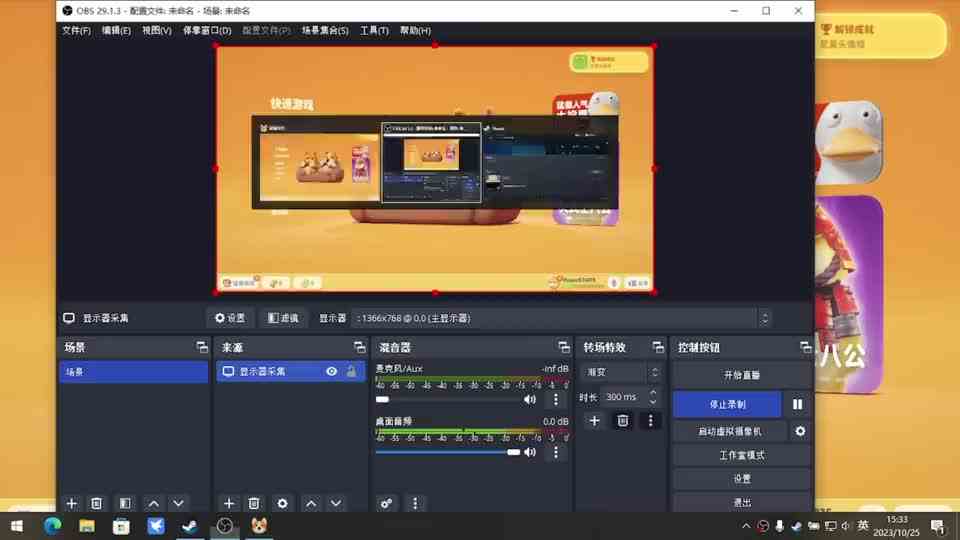This screenshot has width=960, height=540.
Task: Show hidden system tray icons chevron
Action: pos(746,526)
